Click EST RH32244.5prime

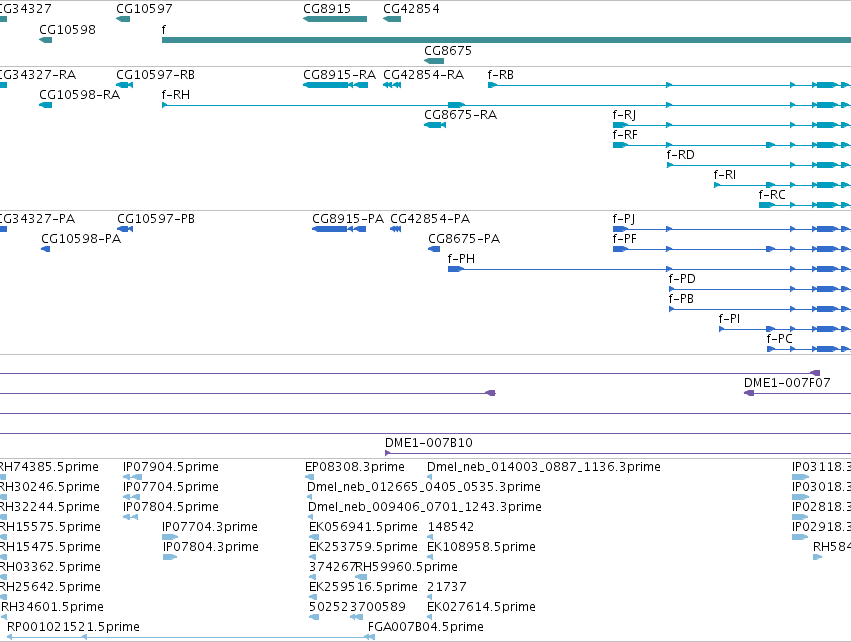click(x=49, y=507)
